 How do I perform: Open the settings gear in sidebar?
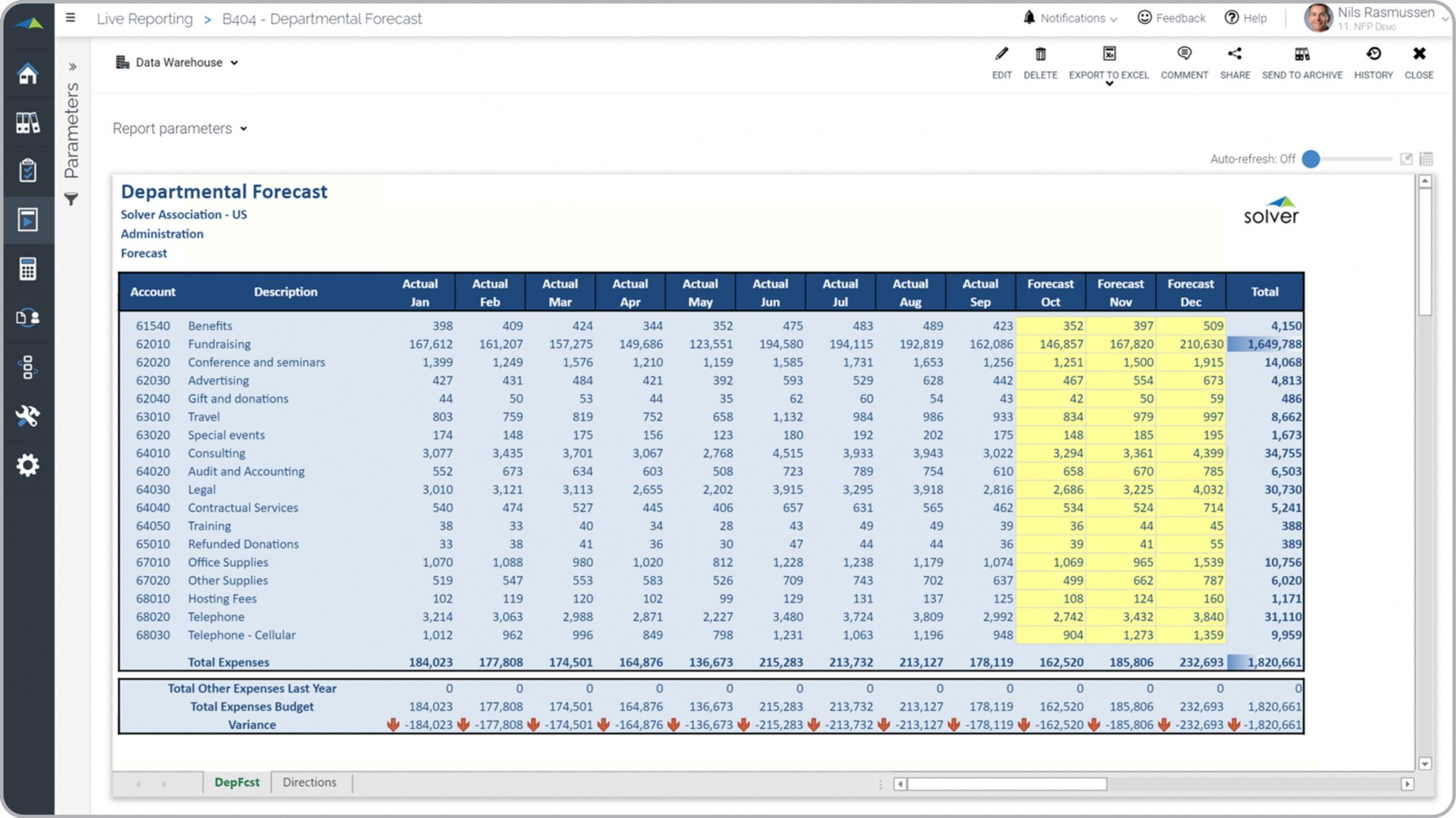[27, 466]
